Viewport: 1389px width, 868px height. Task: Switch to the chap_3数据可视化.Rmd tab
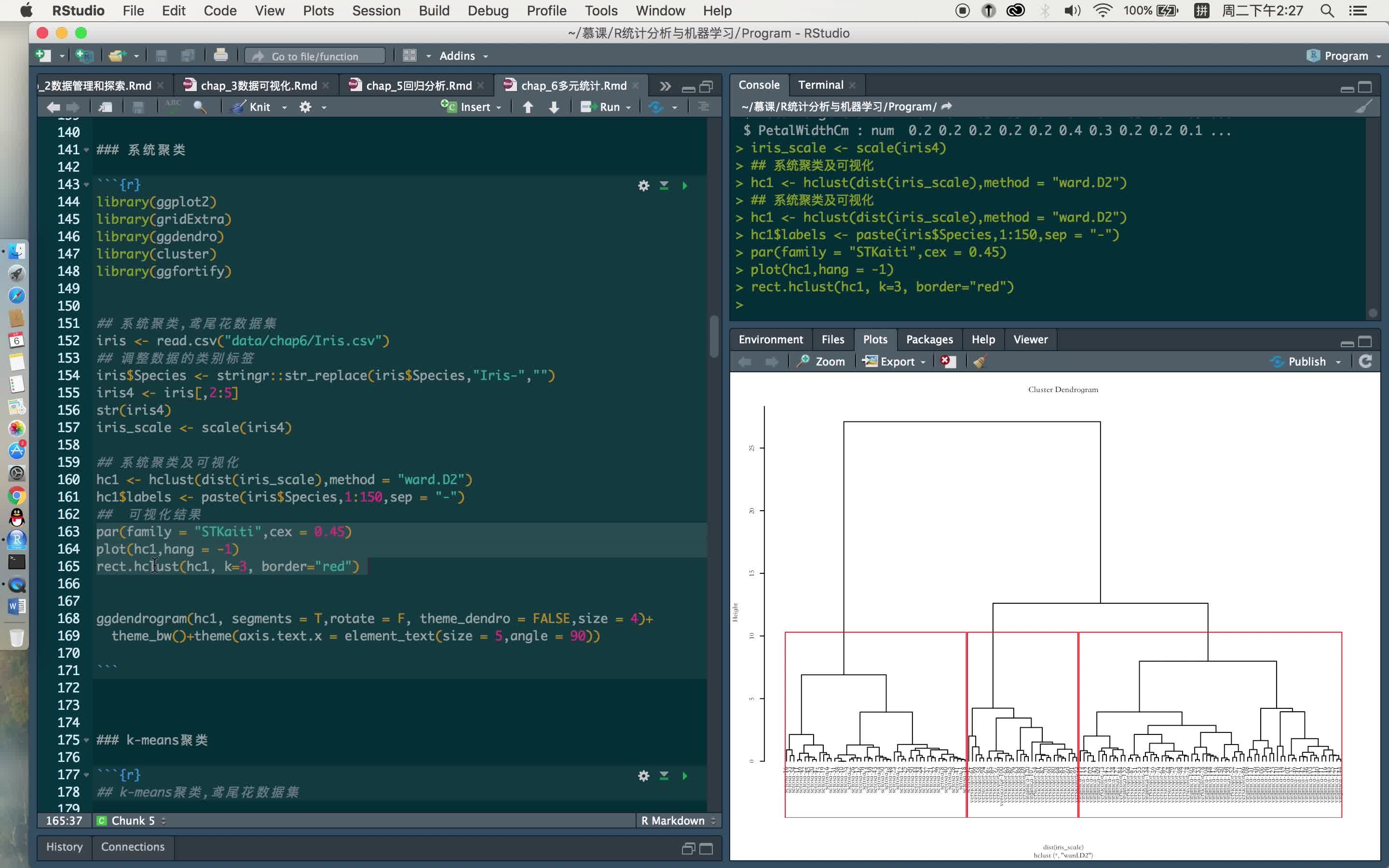point(259,85)
